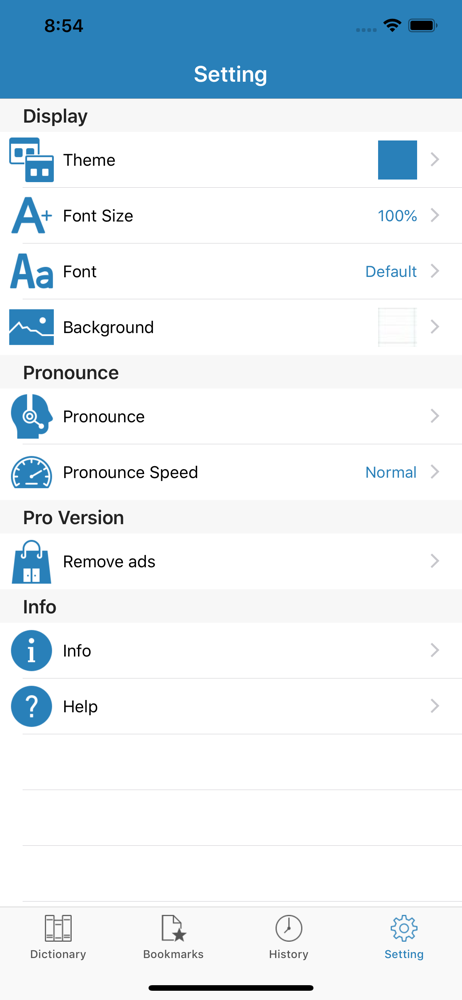Change the Default font value
Viewport: 462px width, 1000px height.
(391, 272)
